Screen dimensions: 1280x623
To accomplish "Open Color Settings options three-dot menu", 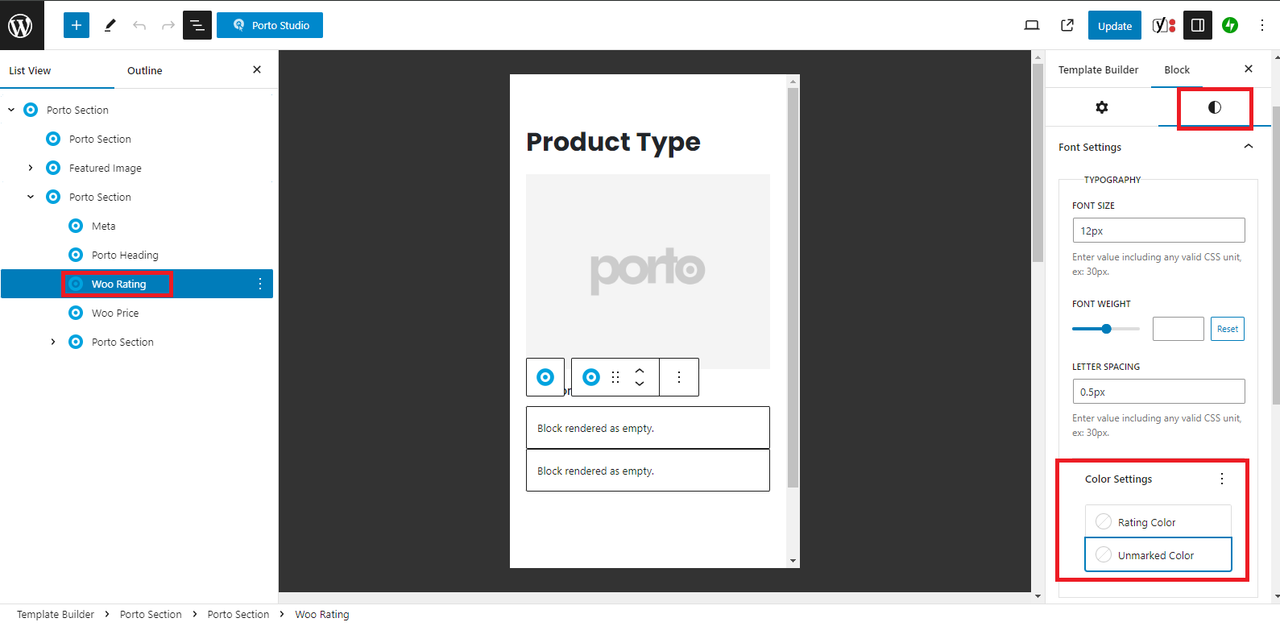I will tap(1221, 479).
